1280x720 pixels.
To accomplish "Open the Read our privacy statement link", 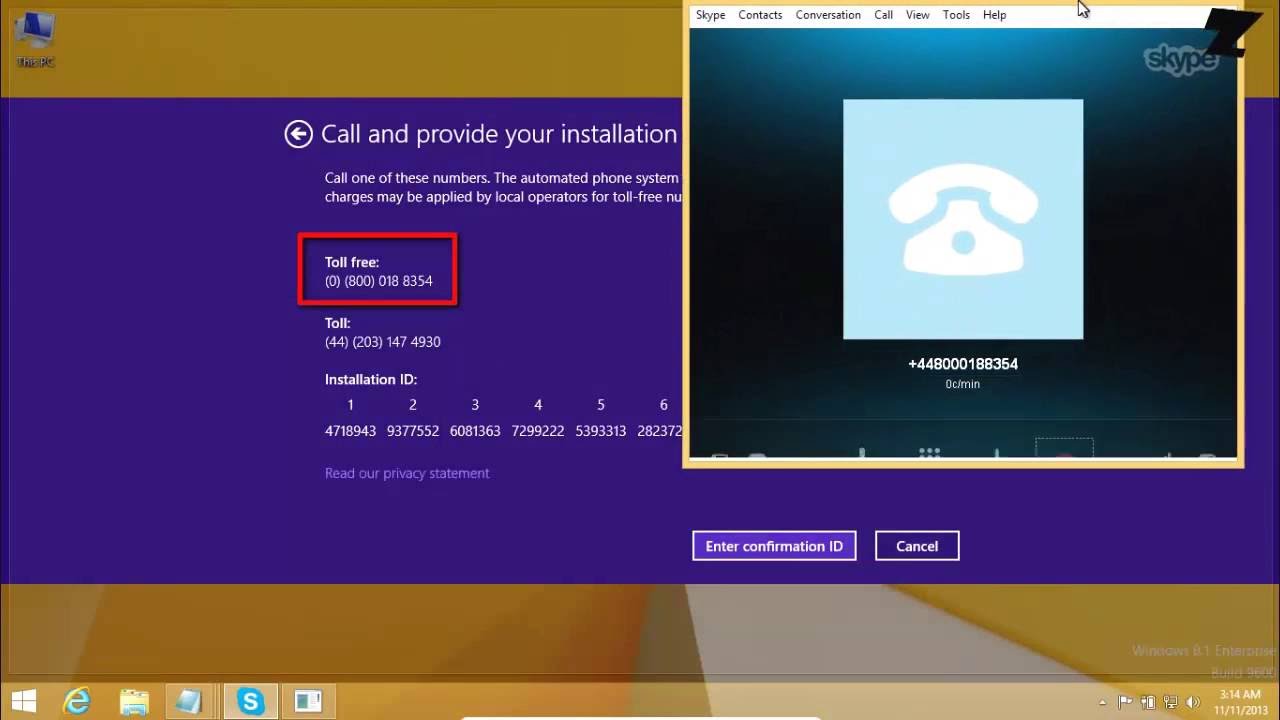I will [407, 473].
